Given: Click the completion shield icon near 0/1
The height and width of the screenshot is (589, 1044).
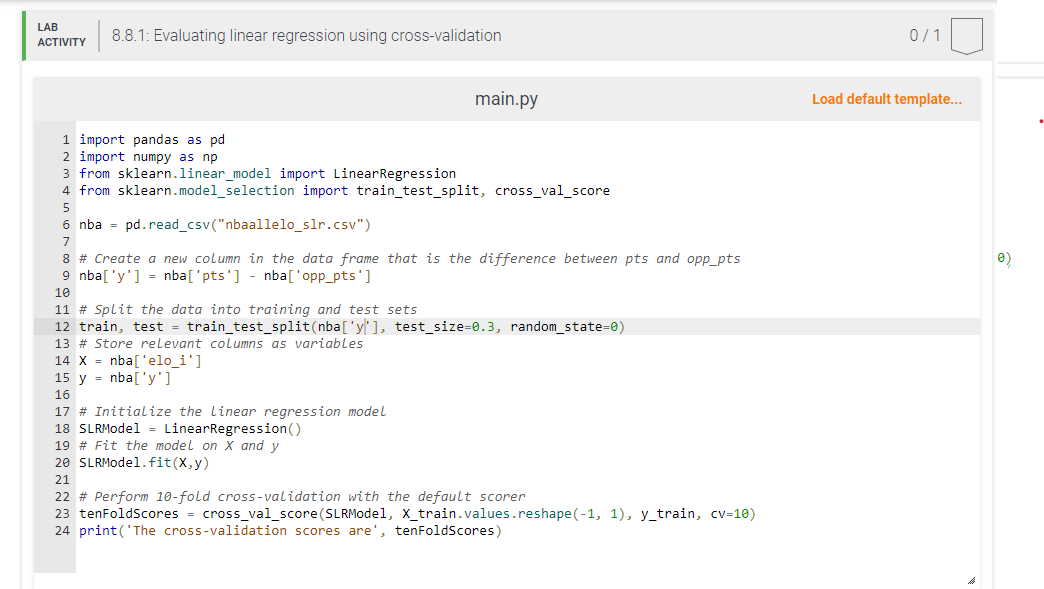Looking at the screenshot, I should (x=966, y=35).
